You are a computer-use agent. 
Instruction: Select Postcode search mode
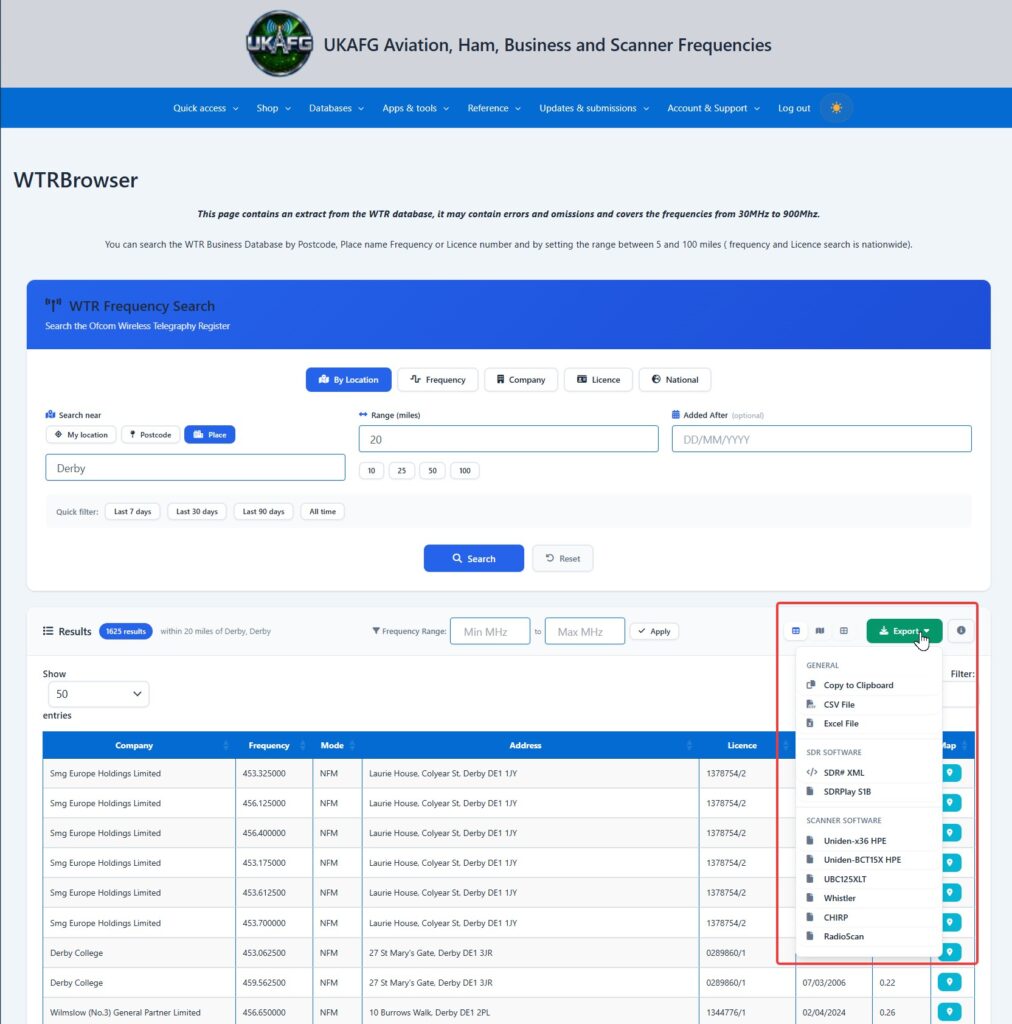pos(151,434)
